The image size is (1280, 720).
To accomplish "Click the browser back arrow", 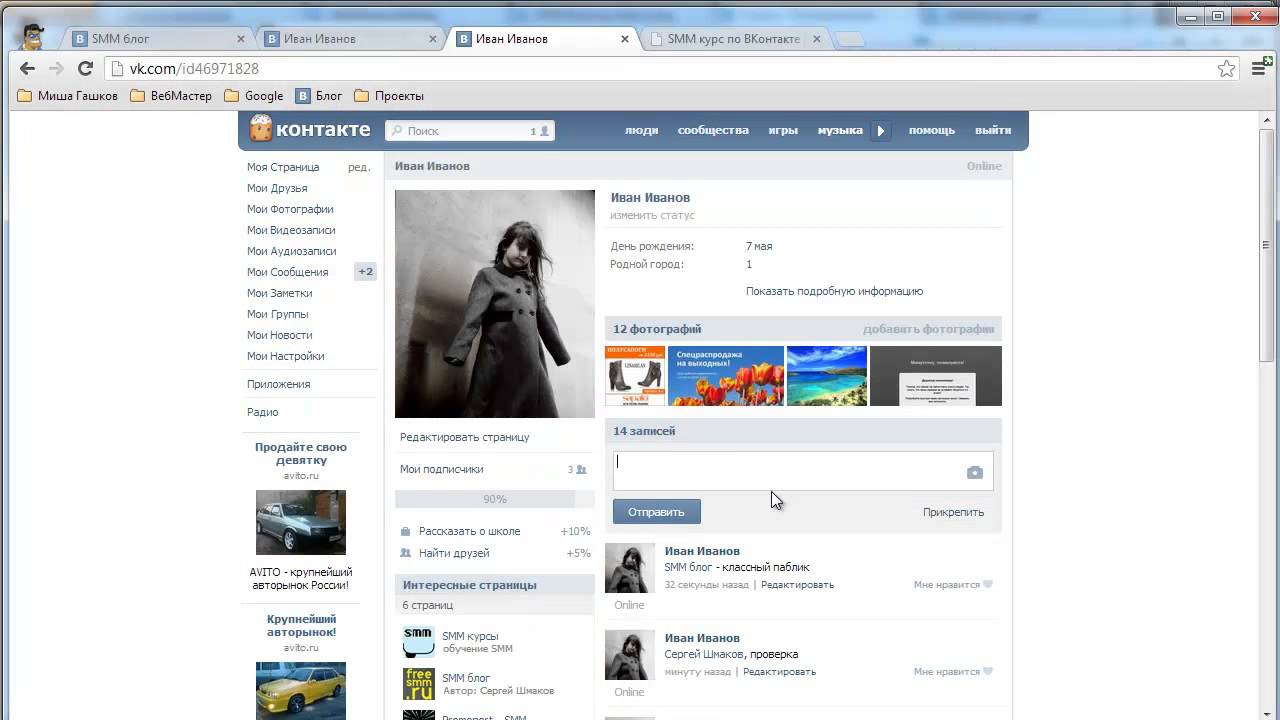I will [x=27, y=69].
